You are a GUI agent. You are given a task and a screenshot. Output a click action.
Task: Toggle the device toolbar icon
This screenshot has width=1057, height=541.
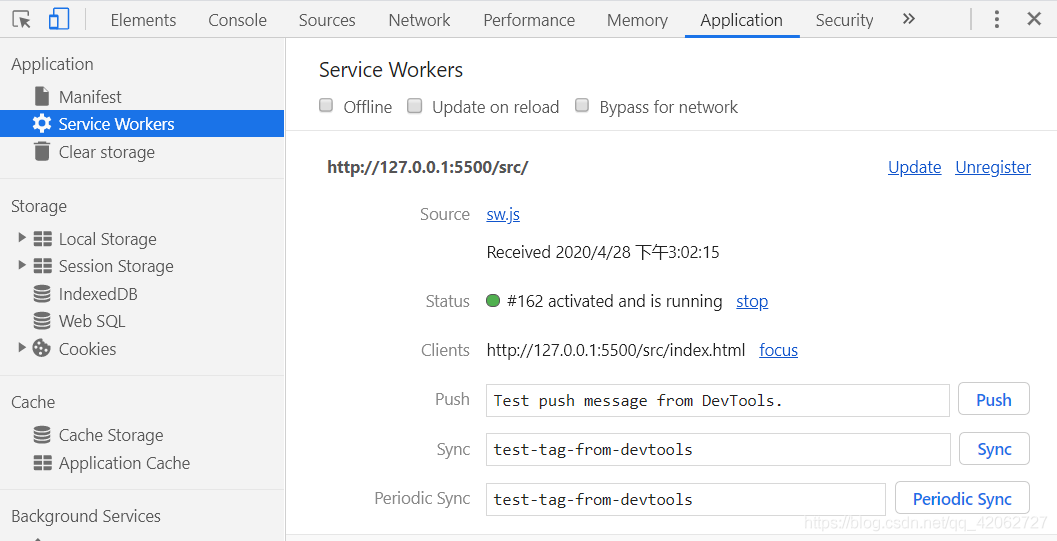59,19
